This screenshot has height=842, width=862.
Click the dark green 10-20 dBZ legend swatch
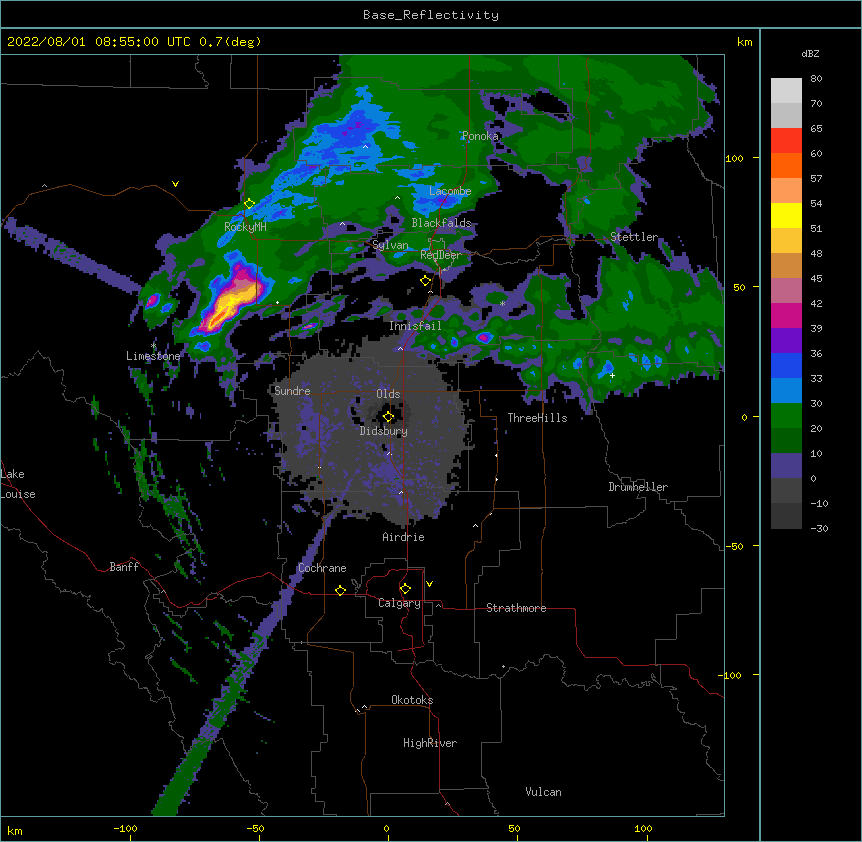coord(786,441)
